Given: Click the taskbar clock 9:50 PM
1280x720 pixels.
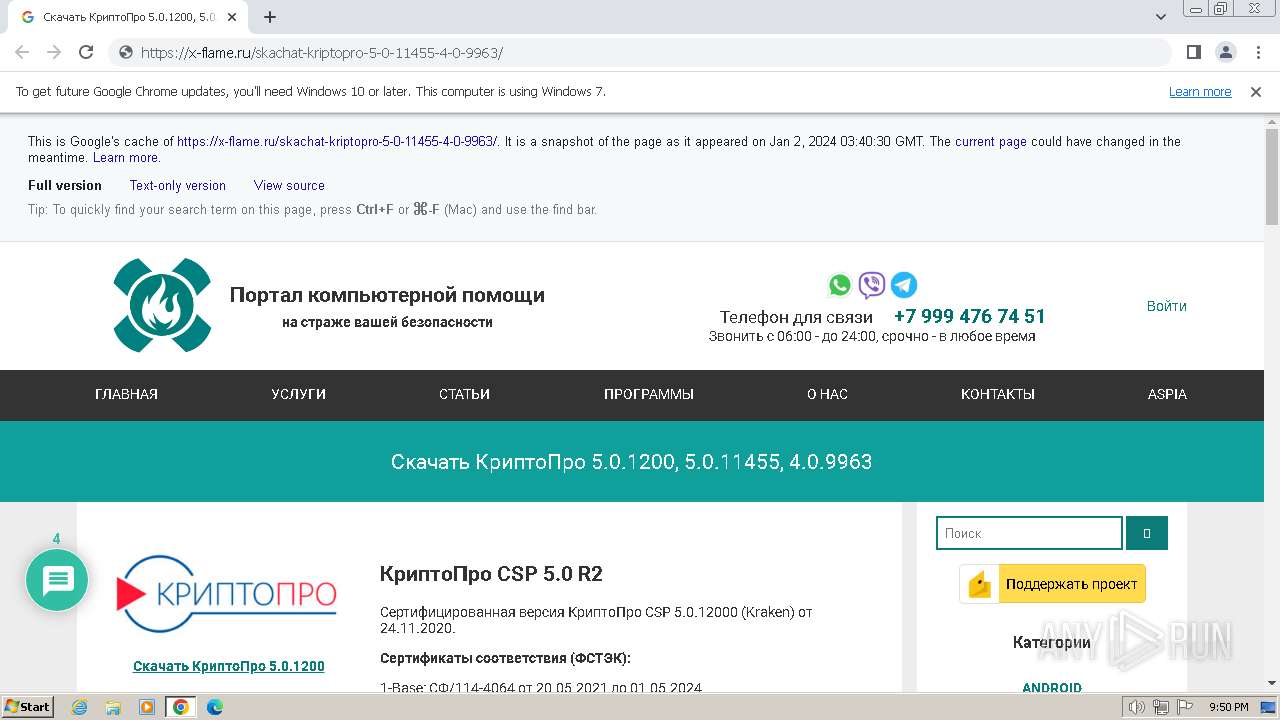Looking at the screenshot, I should click(x=1228, y=707).
